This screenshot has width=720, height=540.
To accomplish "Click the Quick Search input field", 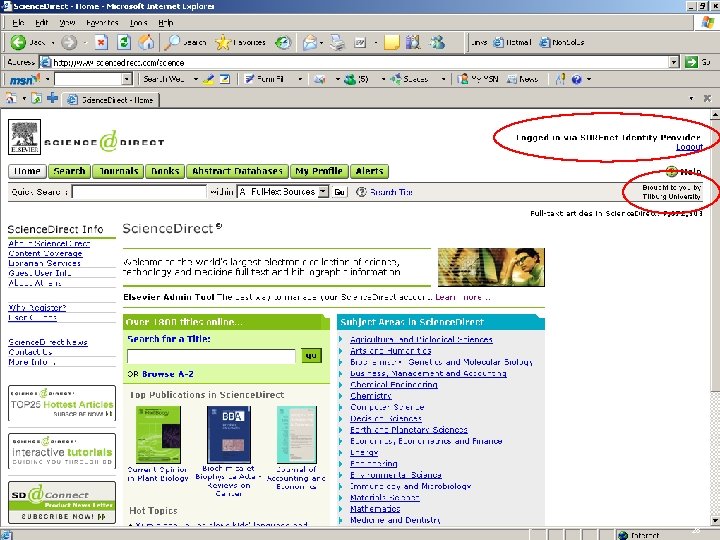I will 139,192.
